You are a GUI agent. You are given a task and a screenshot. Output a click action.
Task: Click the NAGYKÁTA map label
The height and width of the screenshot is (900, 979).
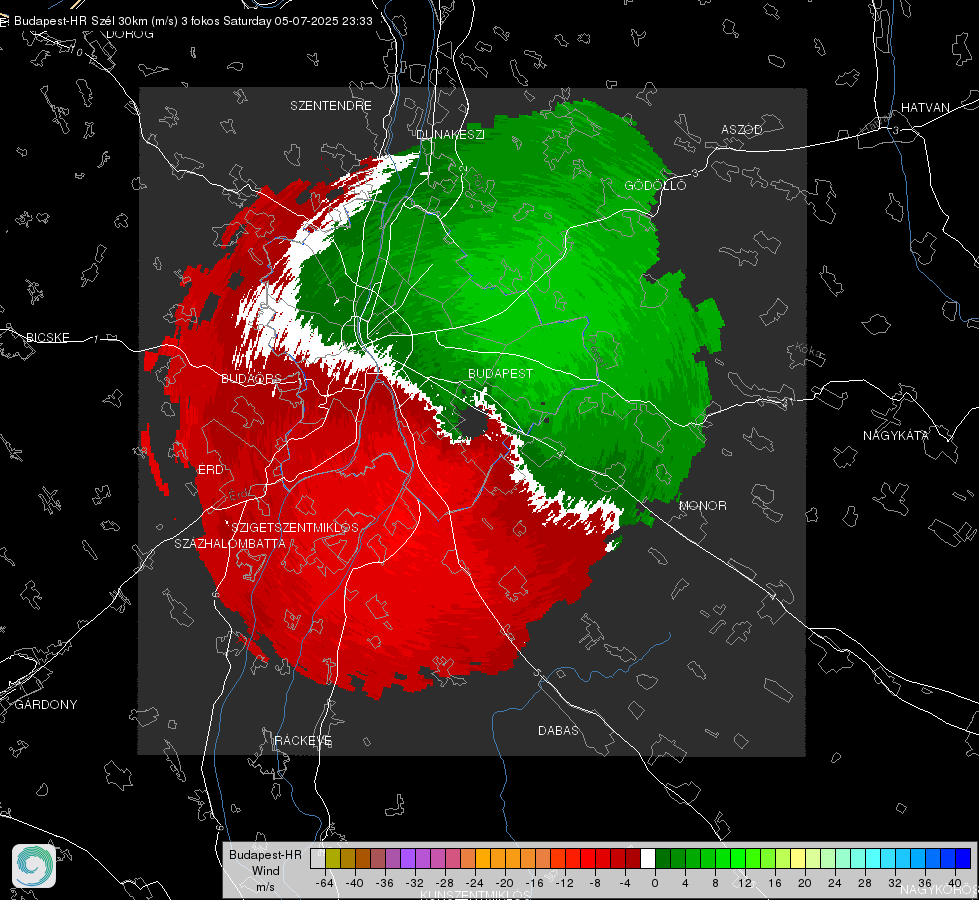pos(895,435)
